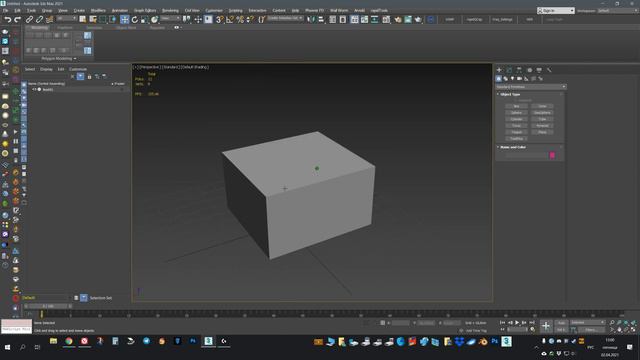Select the Cameras category in Create panel

(520, 78)
